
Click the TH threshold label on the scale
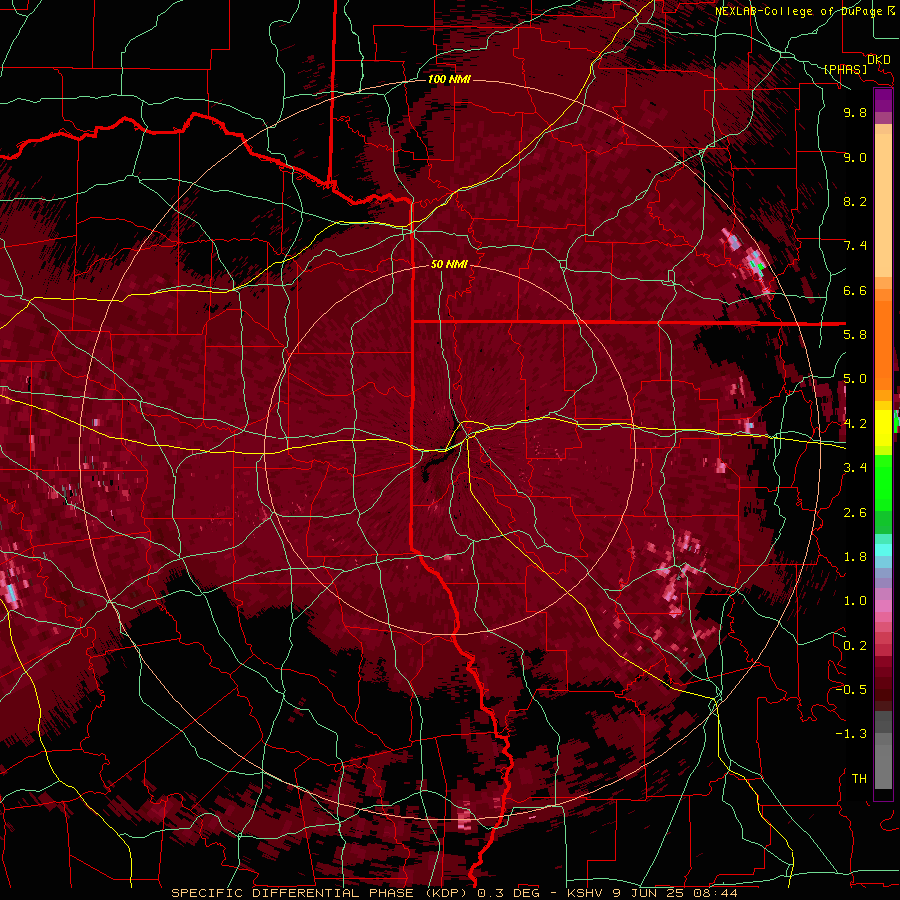point(859,779)
